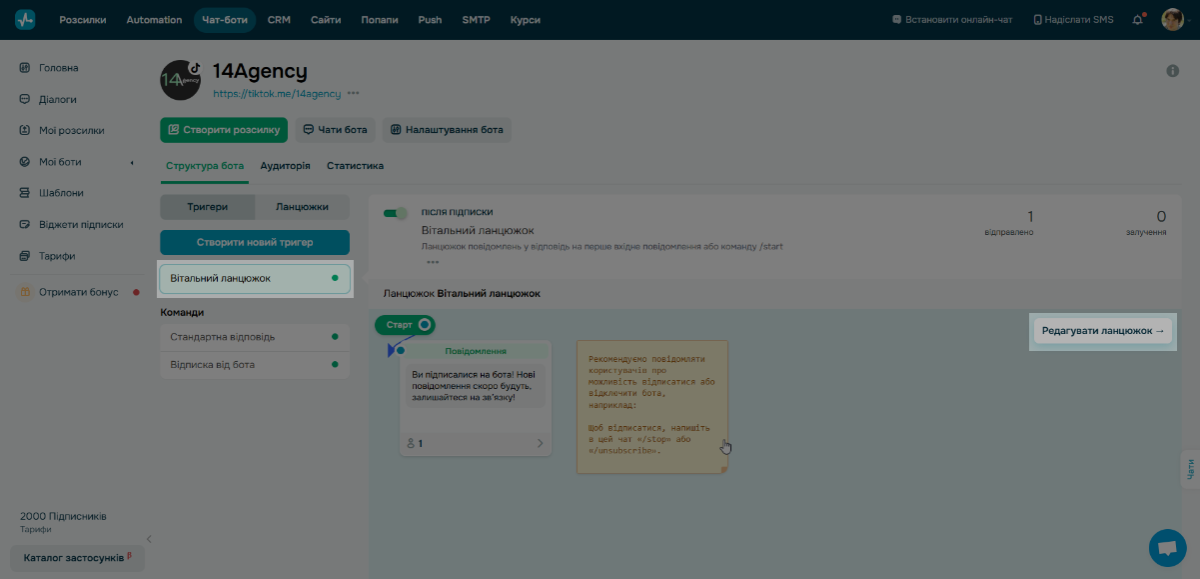Select the Тригери segment
This screenshot has width=1200, height=579.
(x=207, y=207)
